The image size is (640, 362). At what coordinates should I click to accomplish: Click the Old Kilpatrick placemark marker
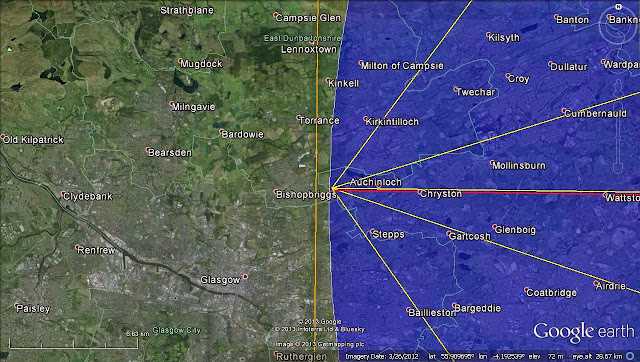coord(3,137)
